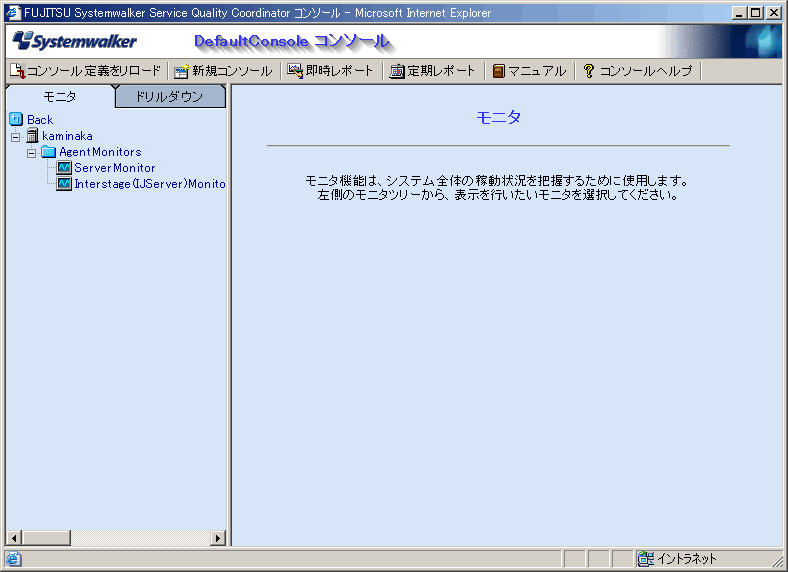The image size is (788, 572).
Task: Click the モニタ heading in main pane
Action: click(x=499, y=117)
